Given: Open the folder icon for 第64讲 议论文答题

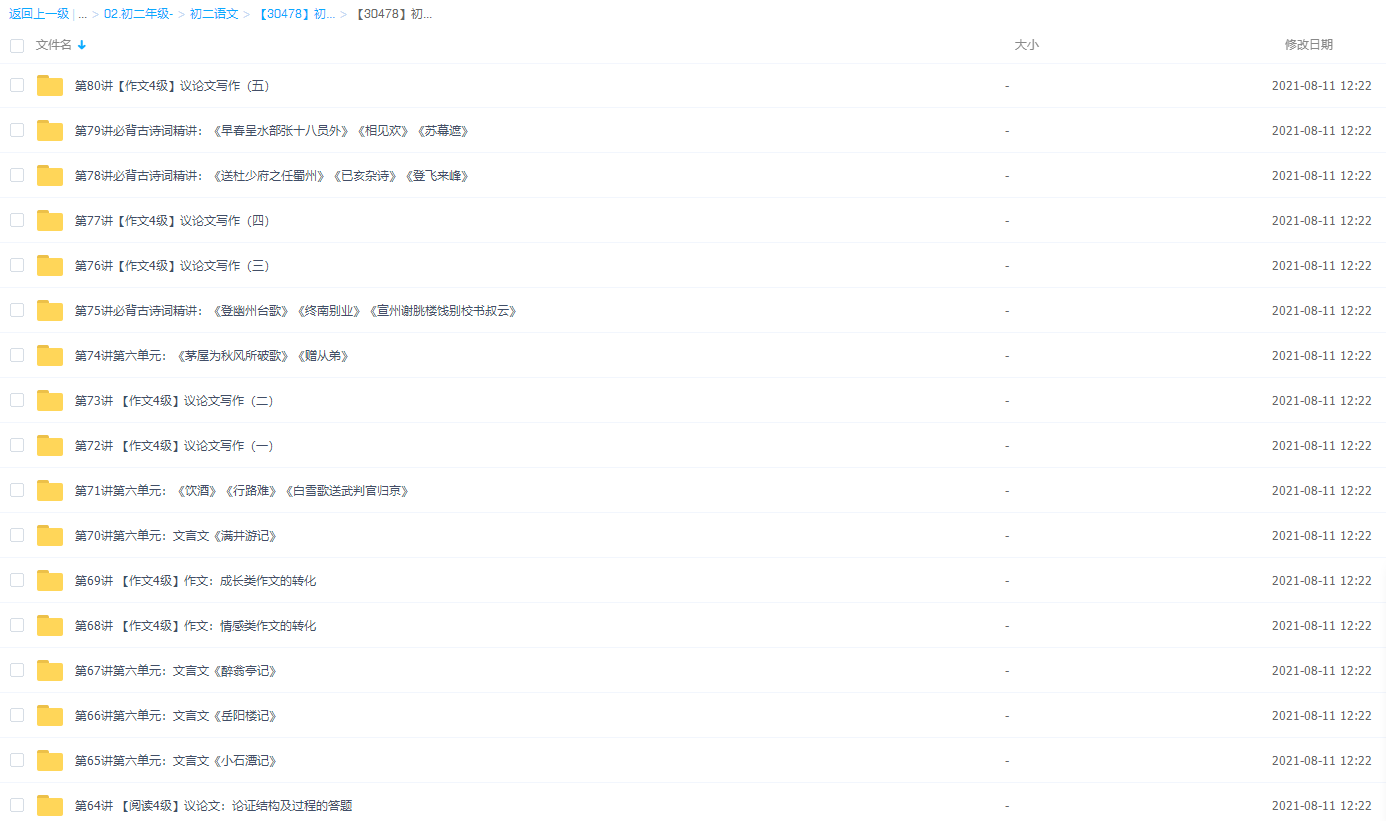Looking at the screenshot, I should (49, 805).
